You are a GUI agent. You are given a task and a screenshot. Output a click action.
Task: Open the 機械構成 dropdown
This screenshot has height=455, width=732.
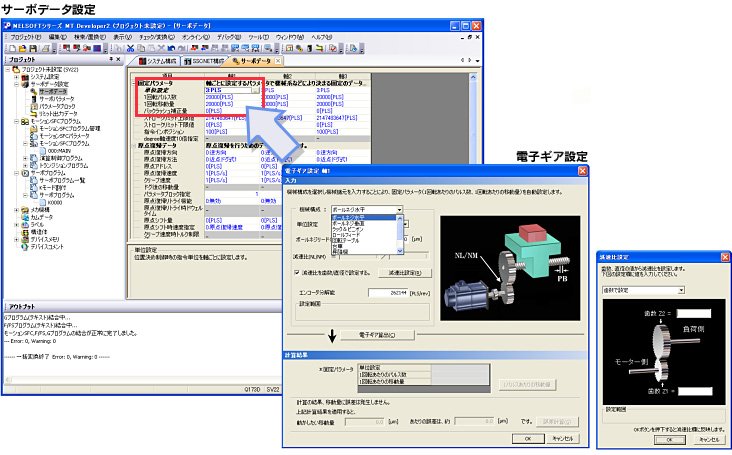[397, 209]
